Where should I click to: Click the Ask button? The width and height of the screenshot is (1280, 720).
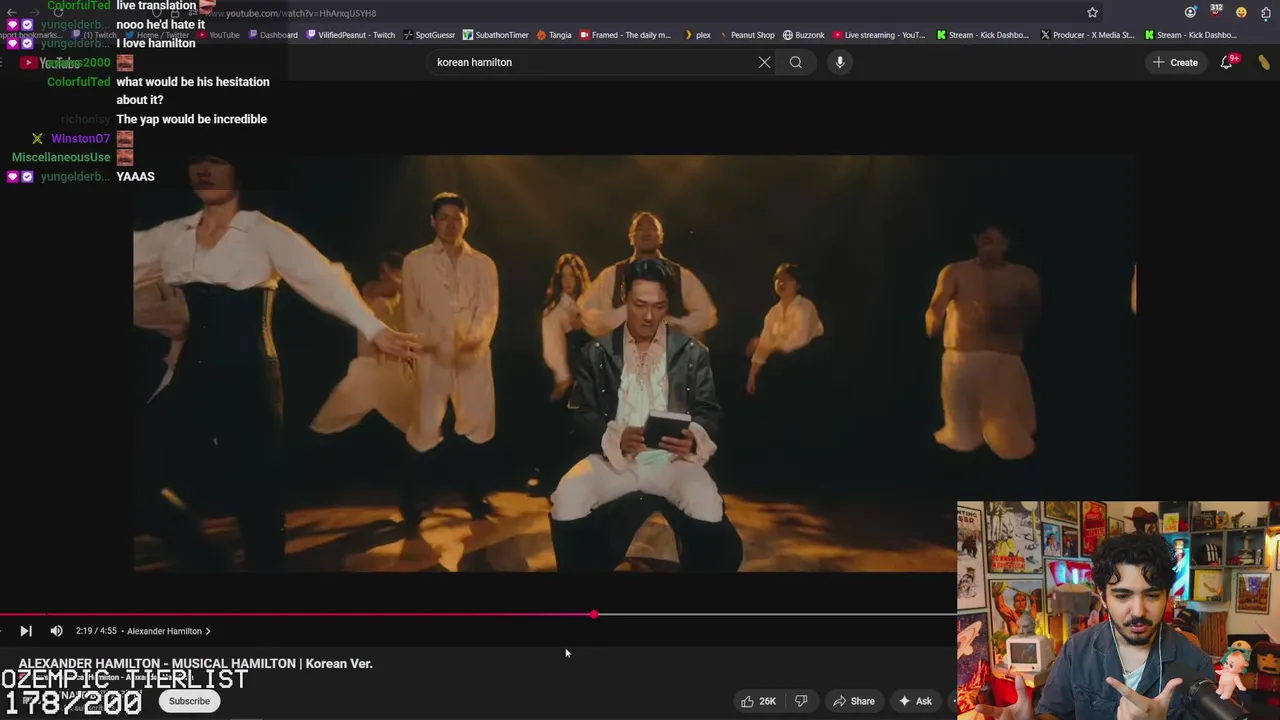[915, 701]
